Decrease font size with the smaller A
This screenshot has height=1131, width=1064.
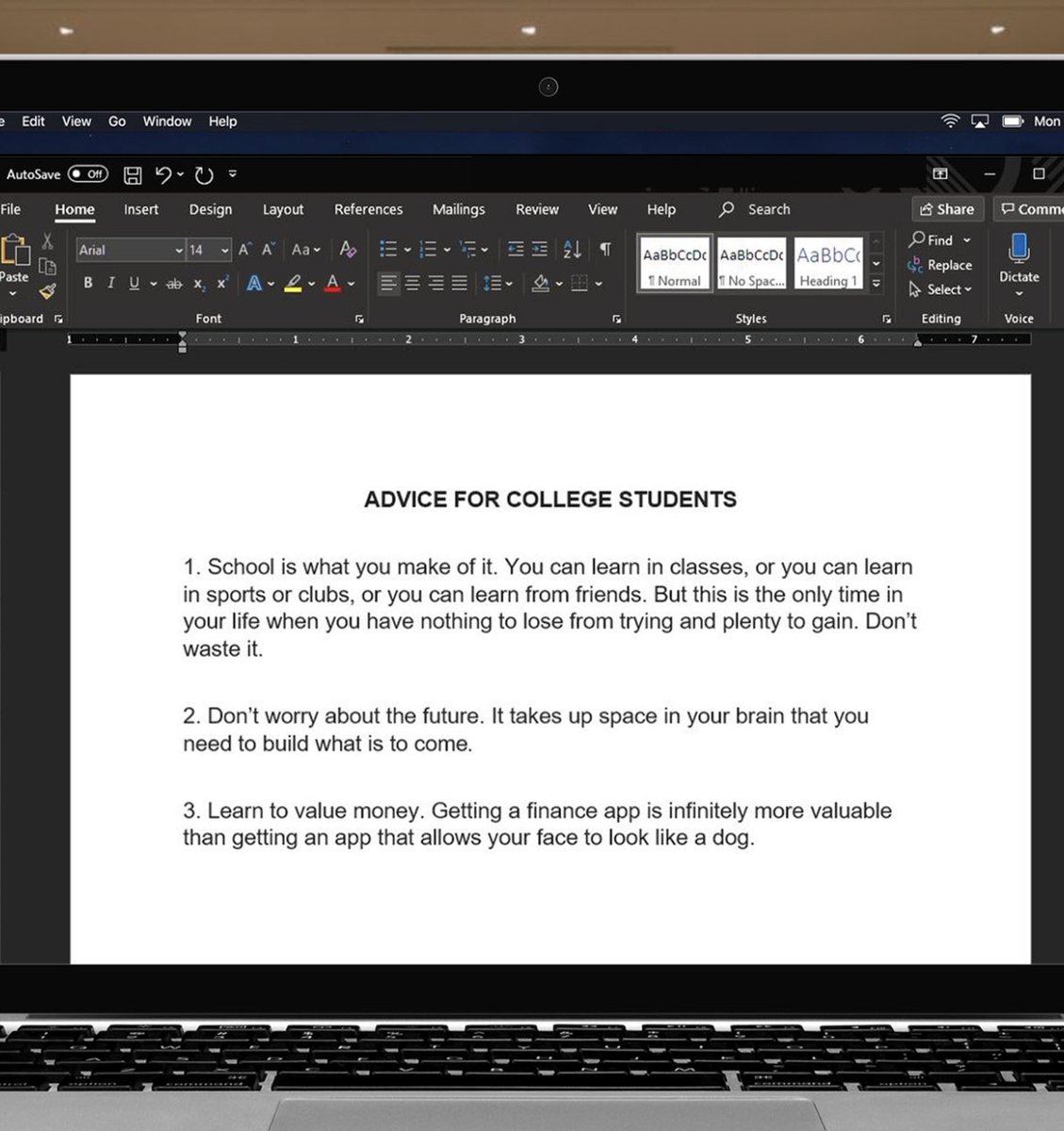pyautogui.click(x=269, y=249)
